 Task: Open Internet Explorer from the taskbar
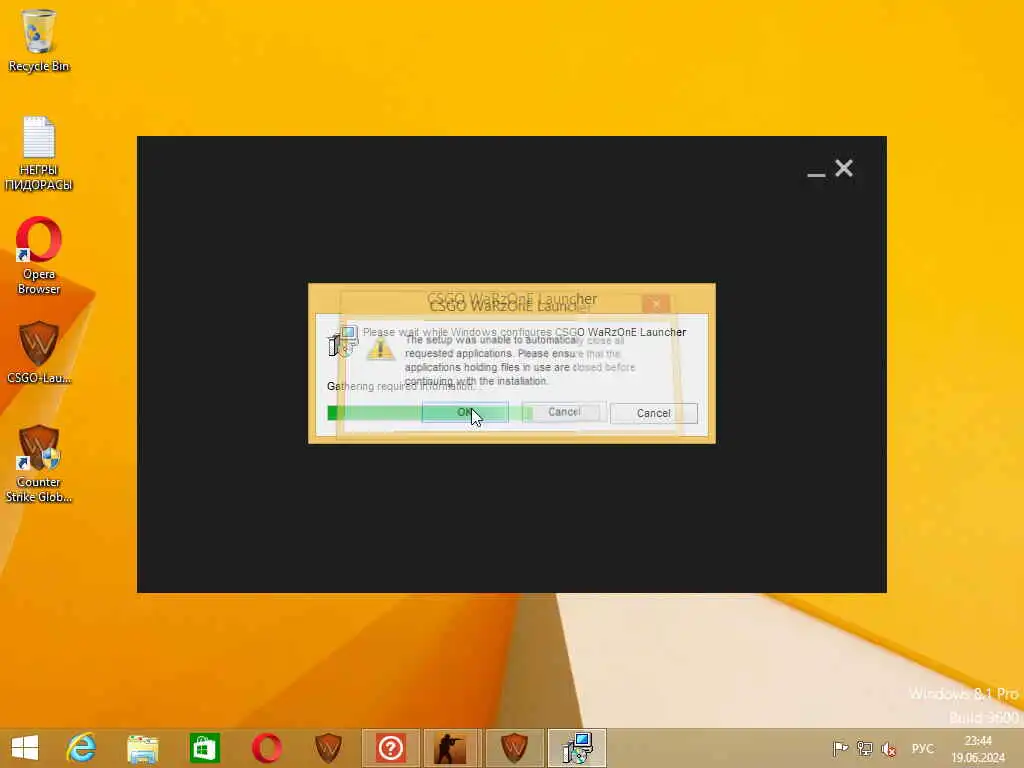[82, 748]
